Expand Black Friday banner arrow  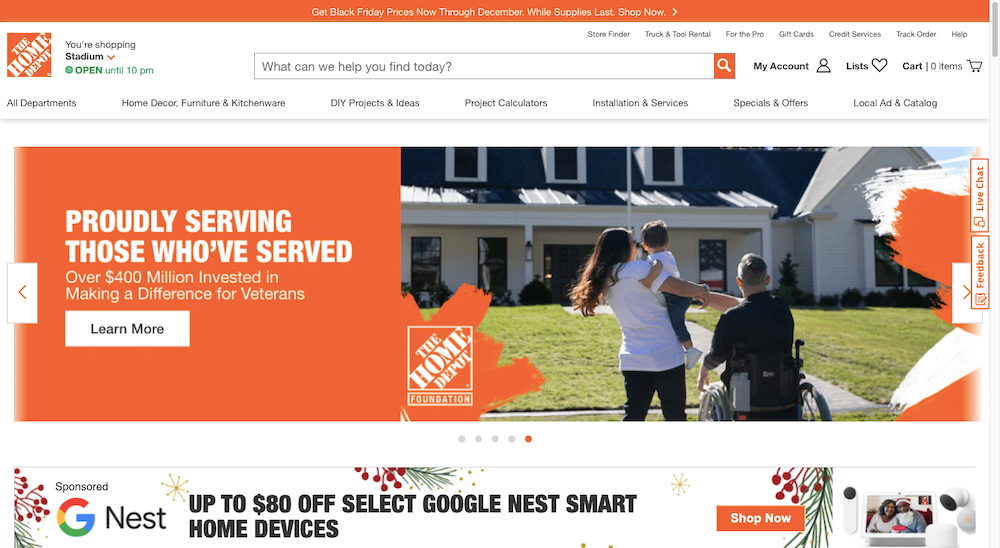pos(675,11)
